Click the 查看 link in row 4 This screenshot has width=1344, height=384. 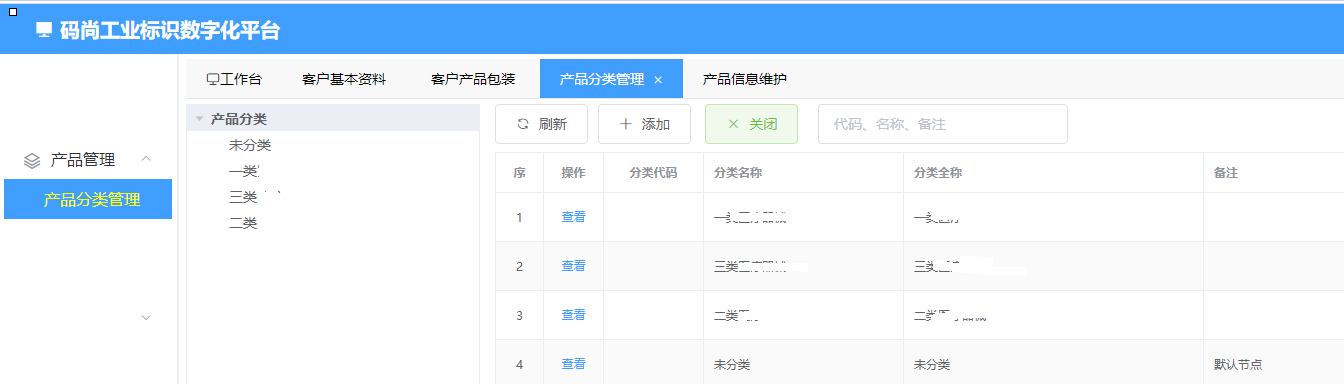point(573,364)
